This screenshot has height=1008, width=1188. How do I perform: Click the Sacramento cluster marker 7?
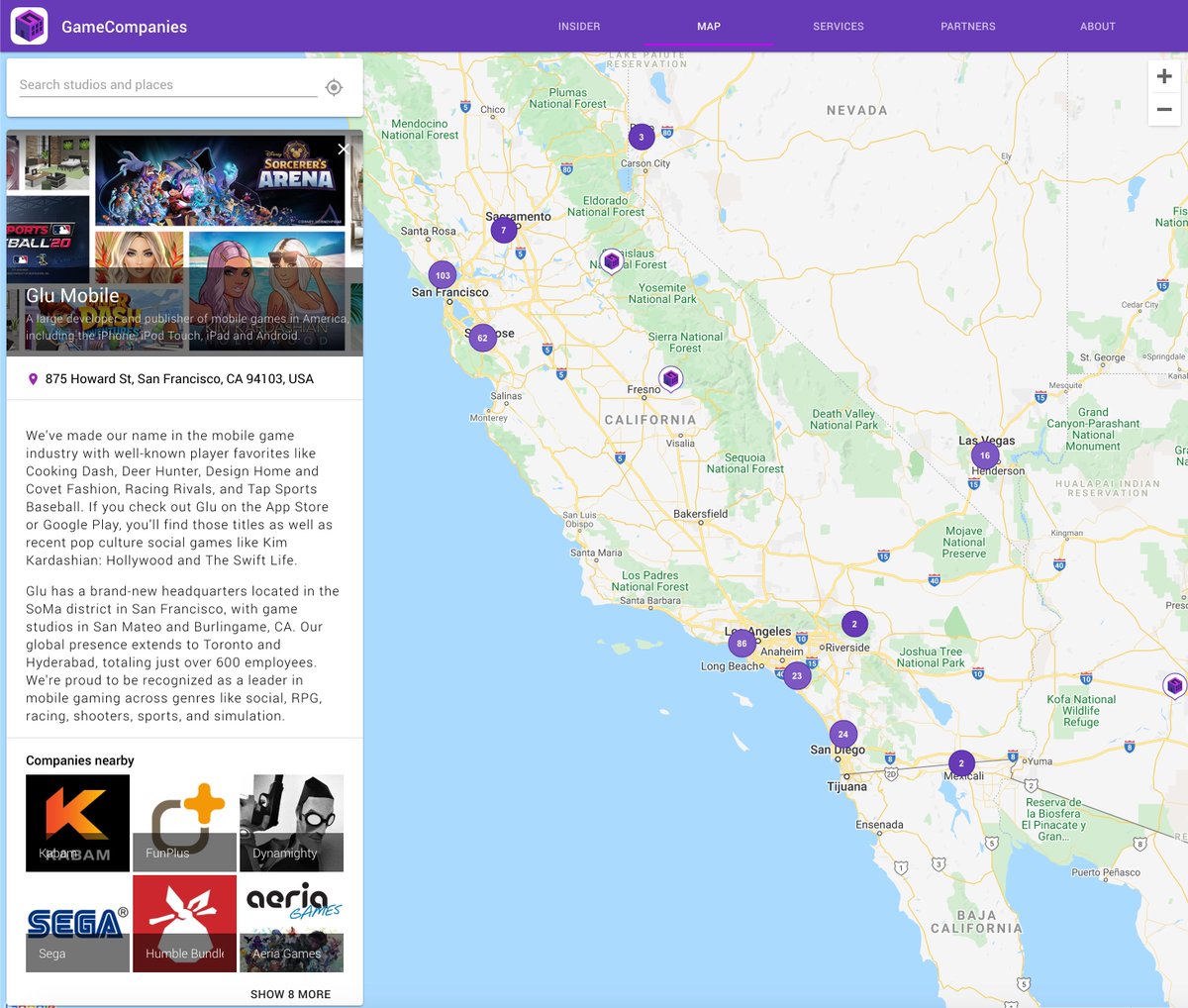coord(504,231)
